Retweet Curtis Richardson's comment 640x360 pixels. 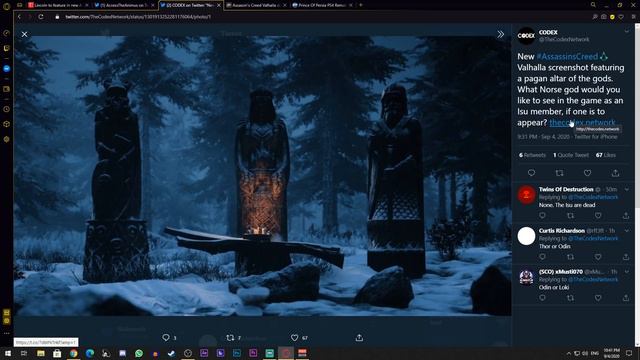pos(570,257)
